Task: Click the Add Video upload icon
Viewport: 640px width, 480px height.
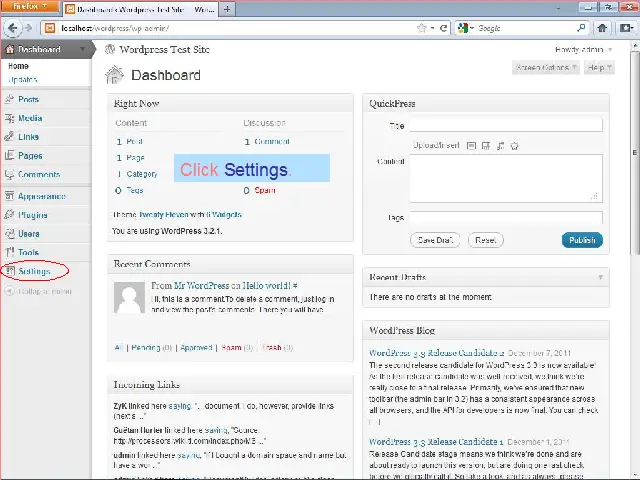Action: (x=486, y=146)
